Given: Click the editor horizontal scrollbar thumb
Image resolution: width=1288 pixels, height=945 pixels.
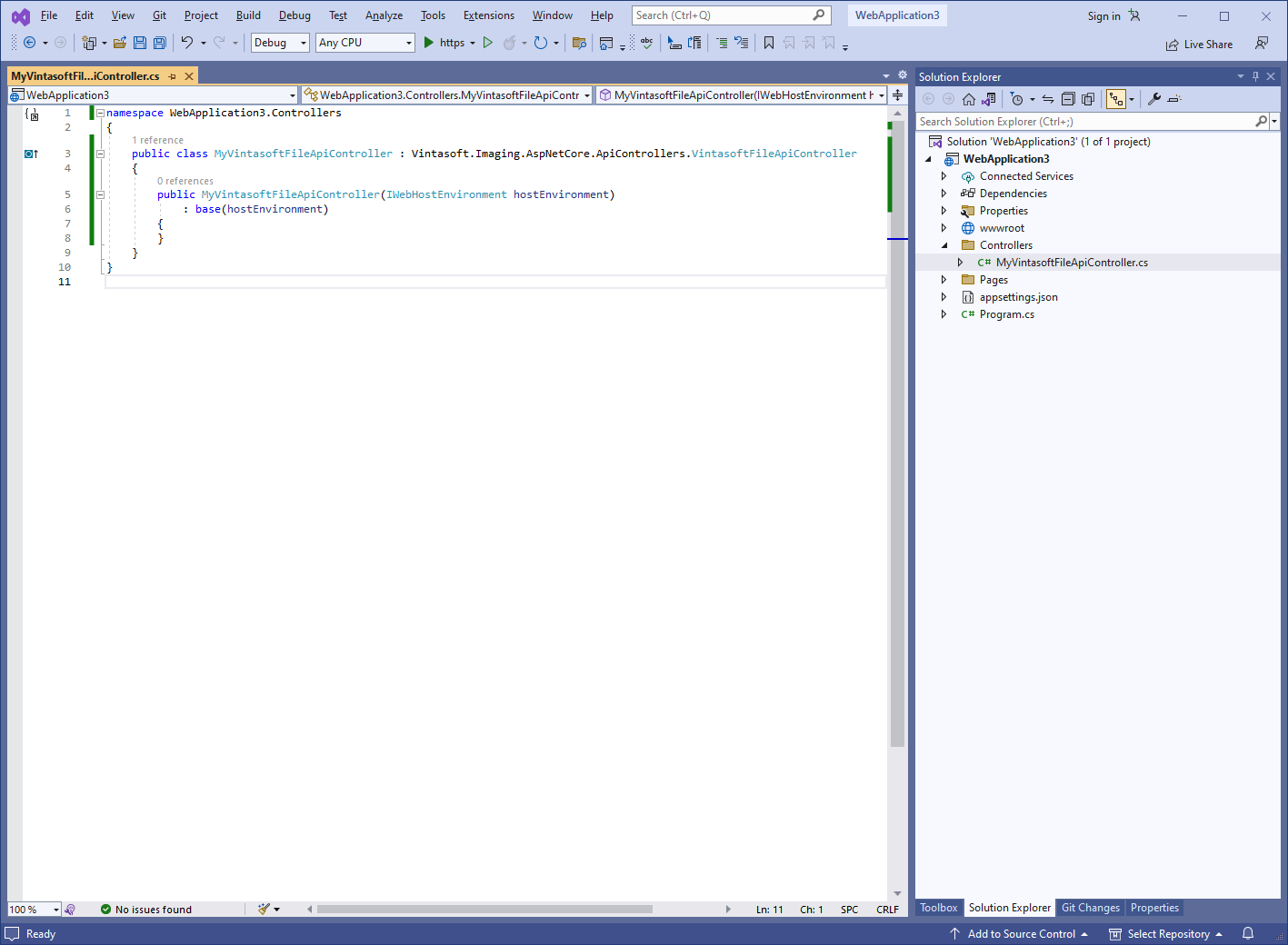Looking at the screenshot, I should pyautogui.click(x=484, y=909).
